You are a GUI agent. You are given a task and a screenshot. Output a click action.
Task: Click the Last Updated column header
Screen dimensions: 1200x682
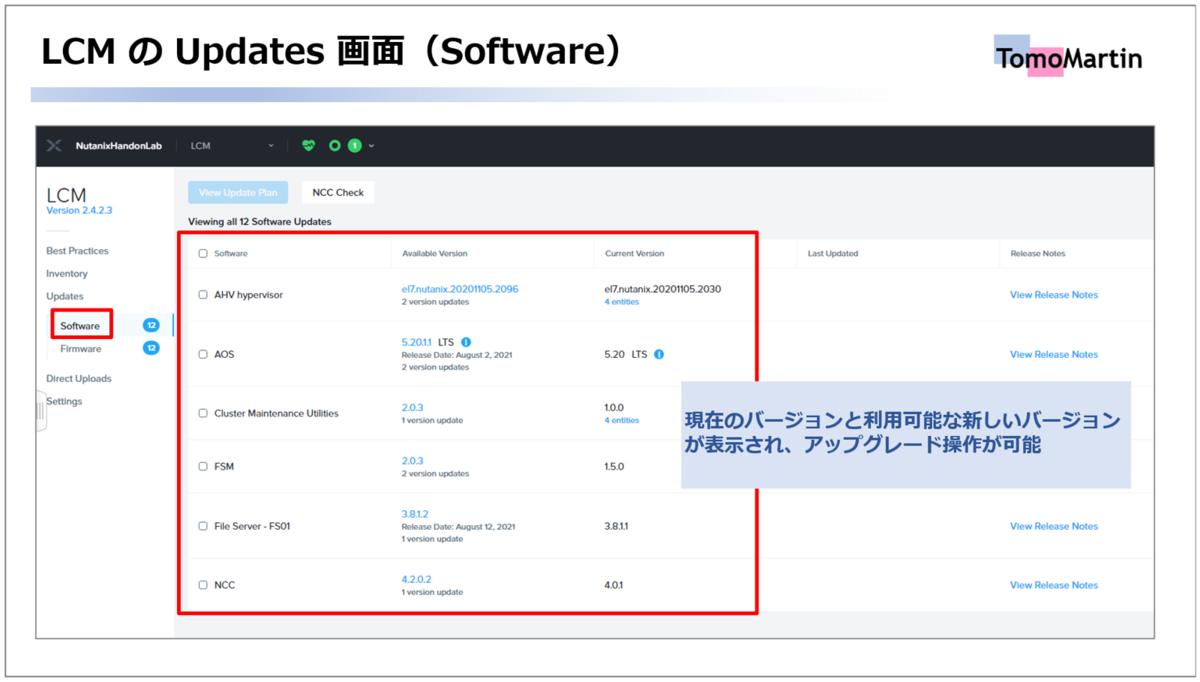pos(833,254)
